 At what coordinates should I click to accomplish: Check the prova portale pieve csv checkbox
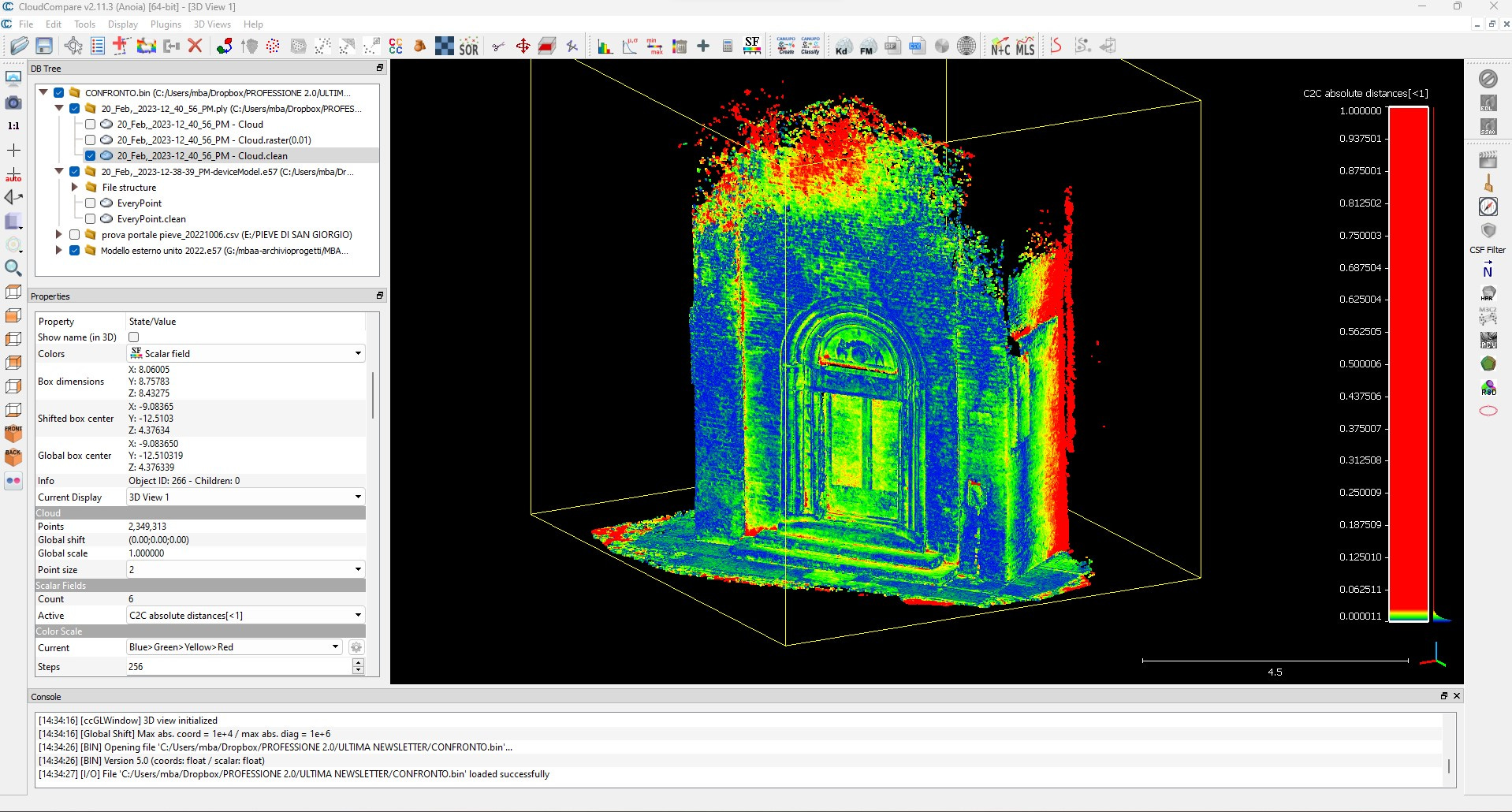74,234
